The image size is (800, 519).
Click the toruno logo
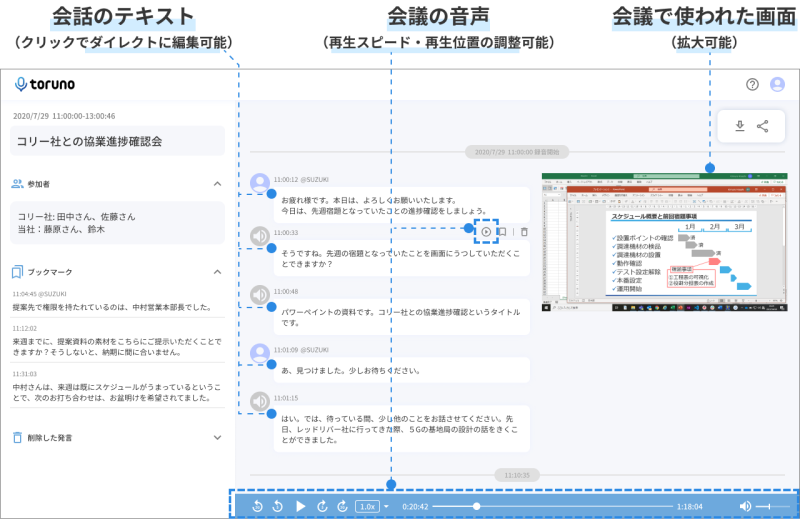coord(45,84)
